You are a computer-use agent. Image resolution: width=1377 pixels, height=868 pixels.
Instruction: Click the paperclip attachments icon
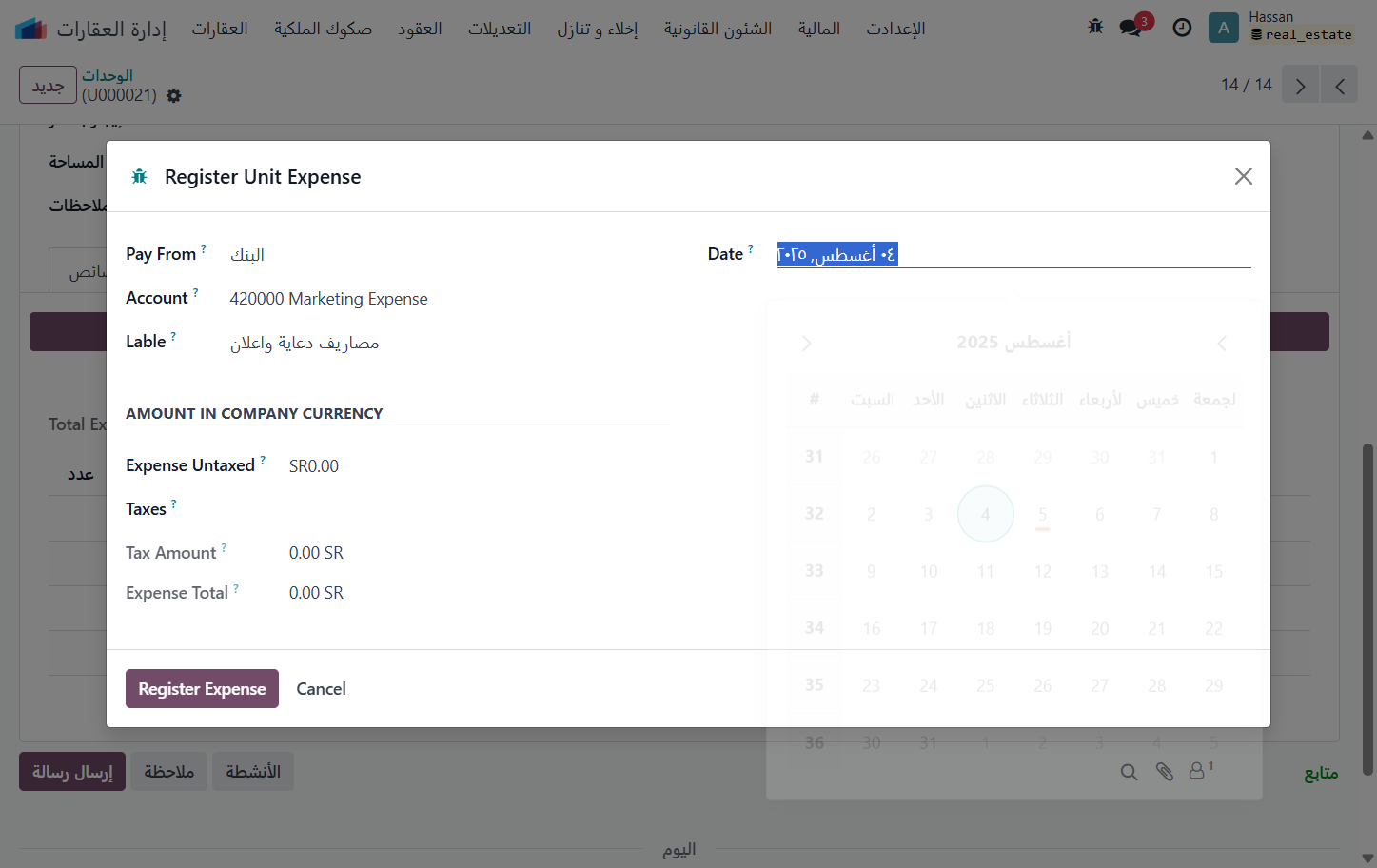point(1164,772)
